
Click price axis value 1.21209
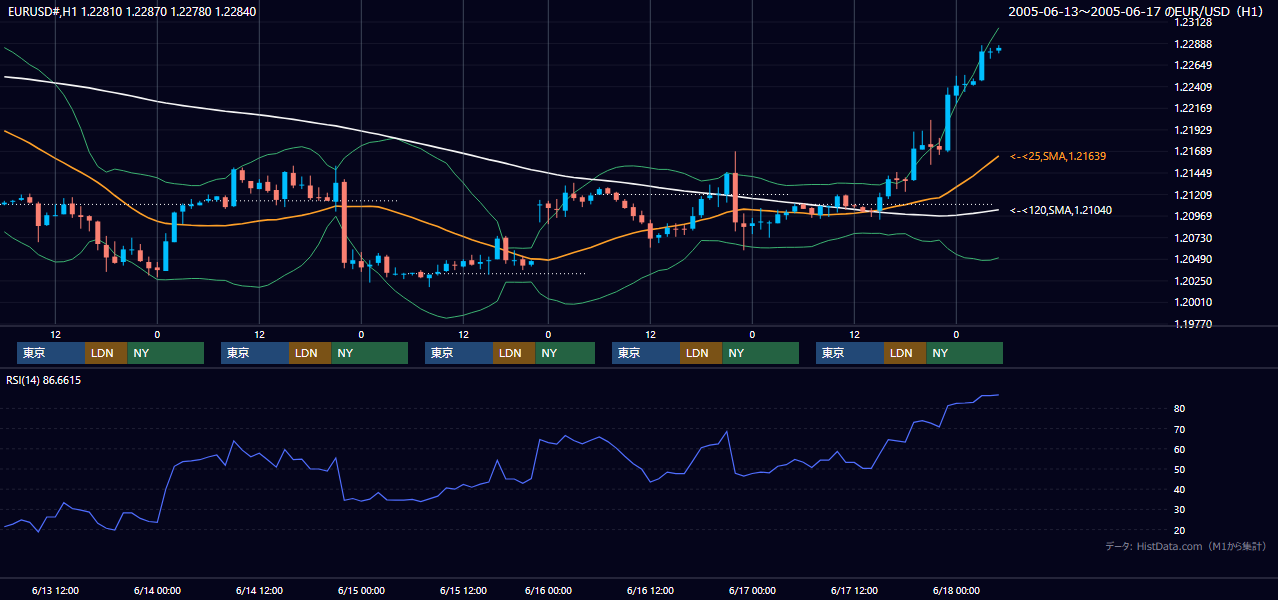(x=1192, y=195)
